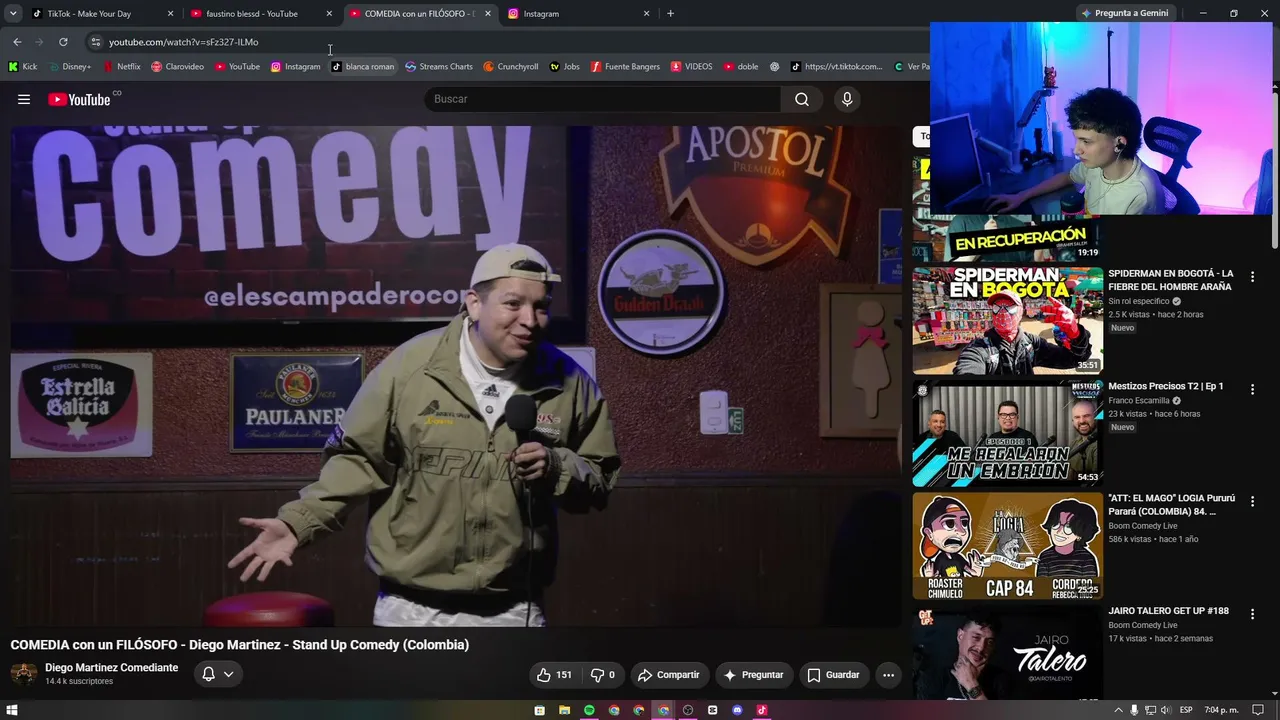Image resolution: width=1280 pixels, height=720 pixels.
Task: Open taskbar clock showing 7:04 p. m.
Action: (1222, 710)
